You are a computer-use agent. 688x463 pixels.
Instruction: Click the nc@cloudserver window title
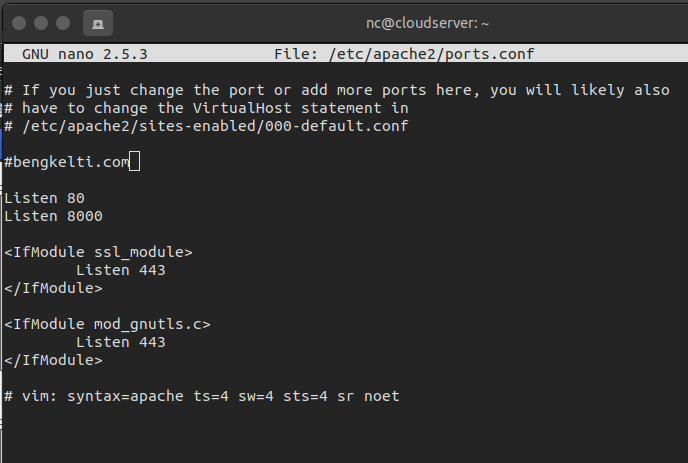[427, 23]
